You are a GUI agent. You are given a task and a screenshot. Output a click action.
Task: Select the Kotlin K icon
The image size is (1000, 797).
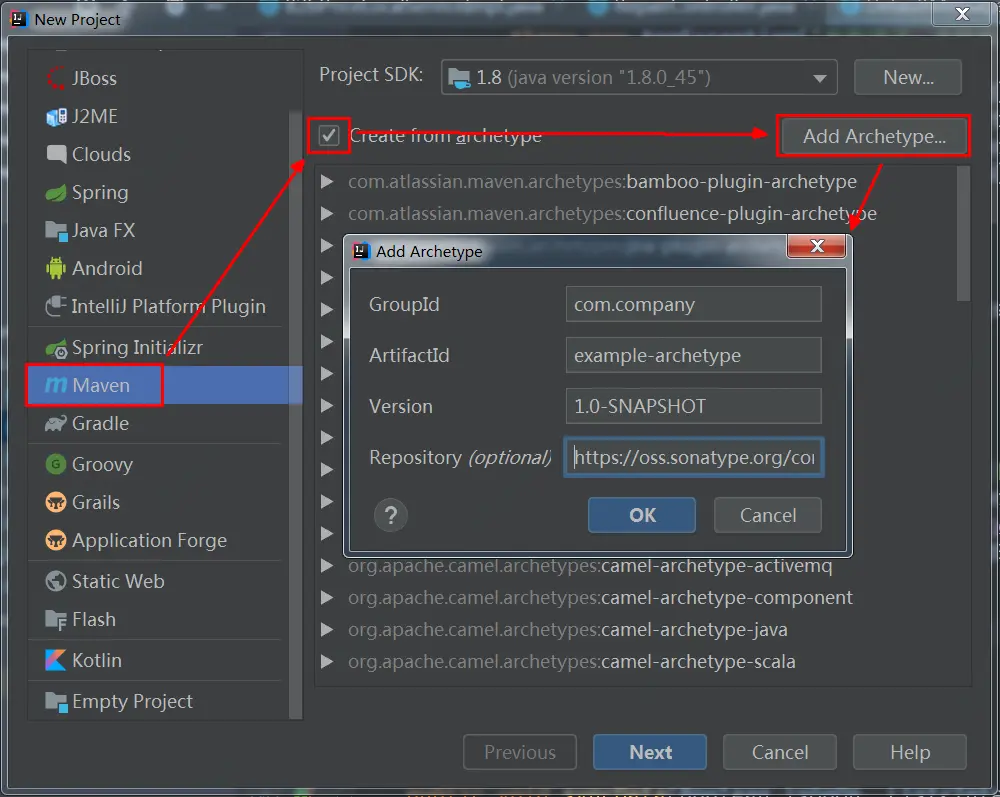coord(55,661)
